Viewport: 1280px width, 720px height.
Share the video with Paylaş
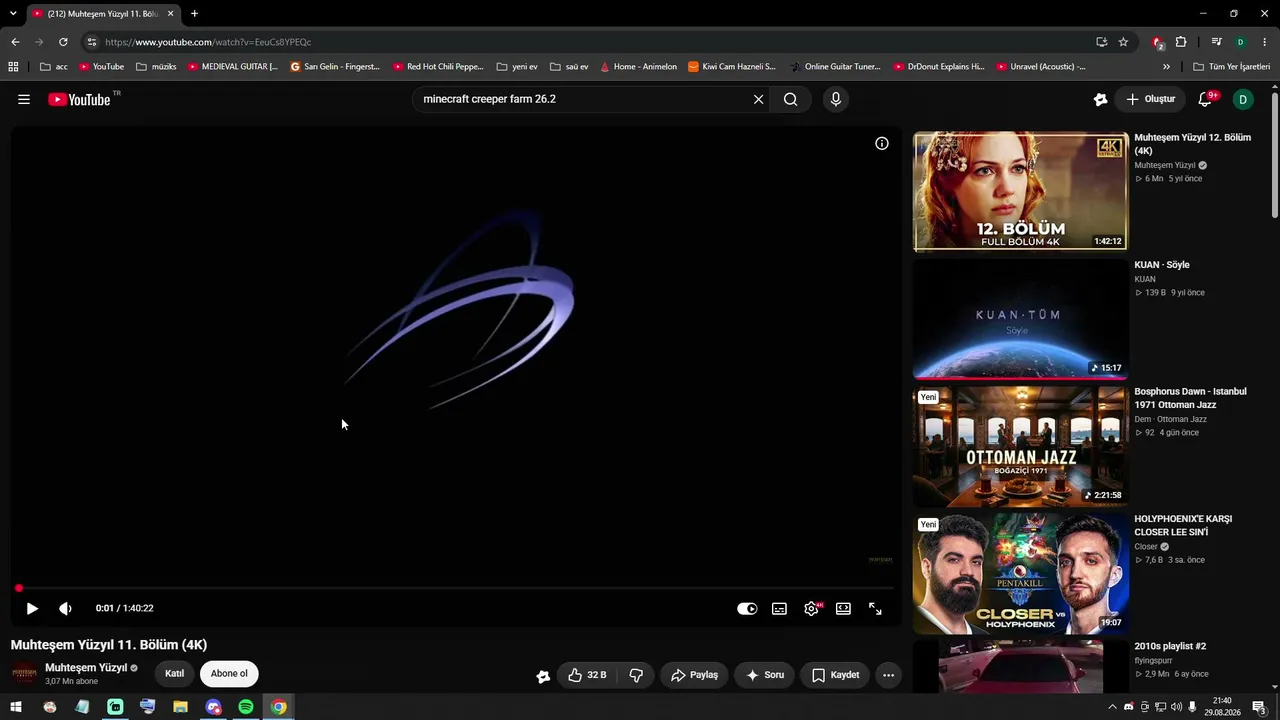[x=694, y=675]
